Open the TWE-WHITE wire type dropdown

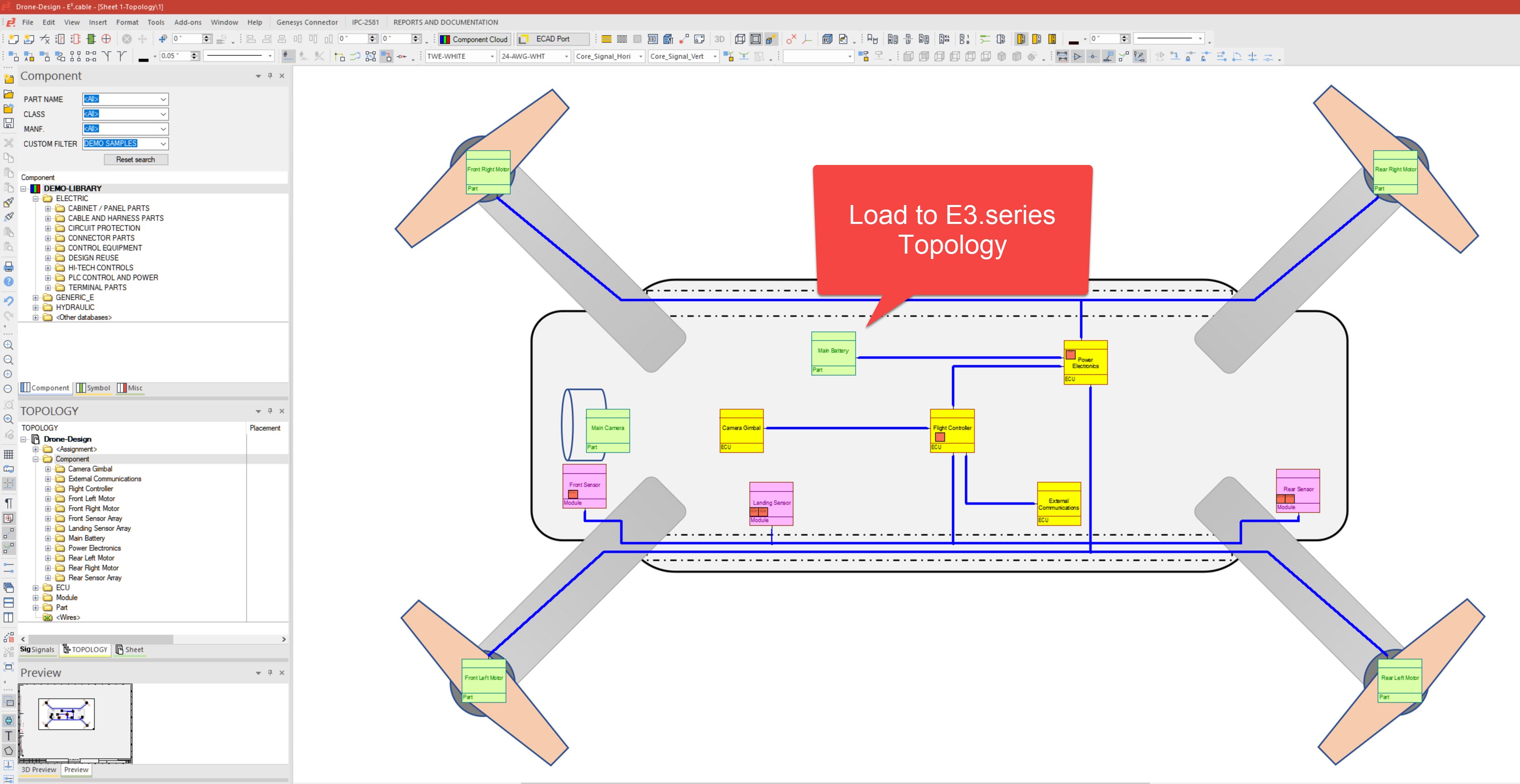coord(491,56)
